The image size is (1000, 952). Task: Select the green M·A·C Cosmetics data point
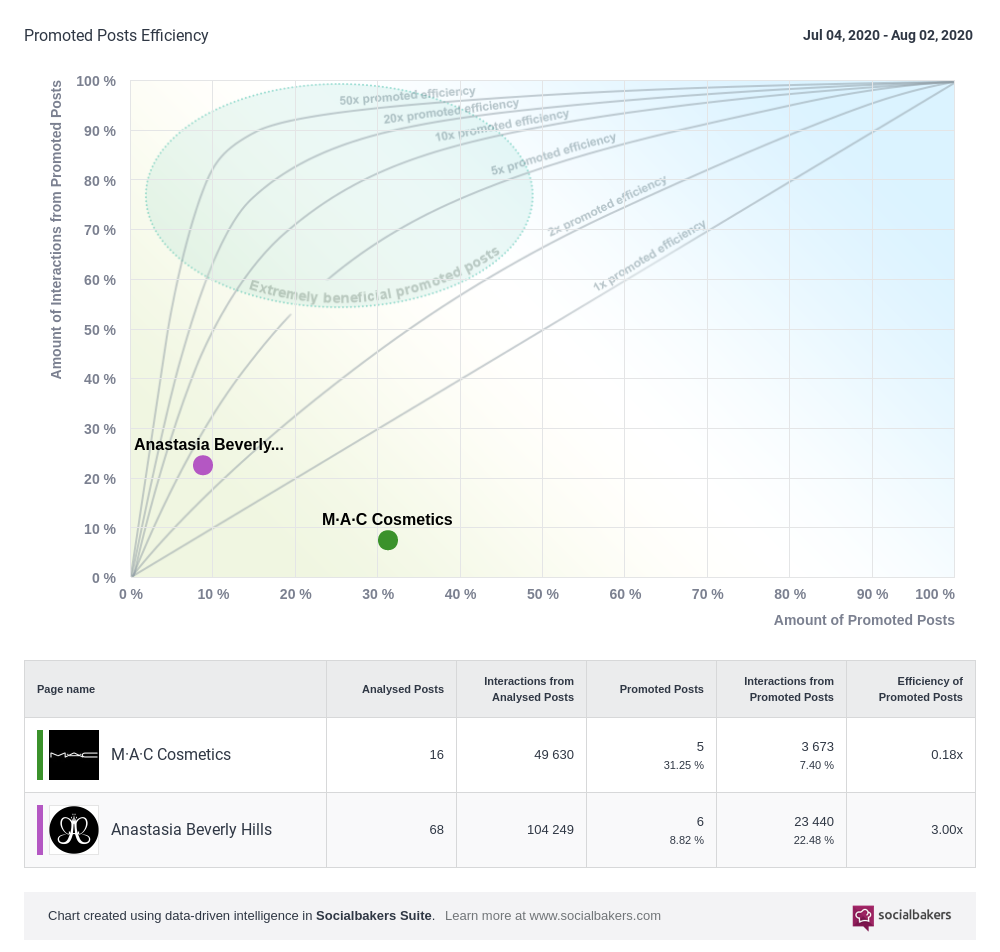click(388, 540)
